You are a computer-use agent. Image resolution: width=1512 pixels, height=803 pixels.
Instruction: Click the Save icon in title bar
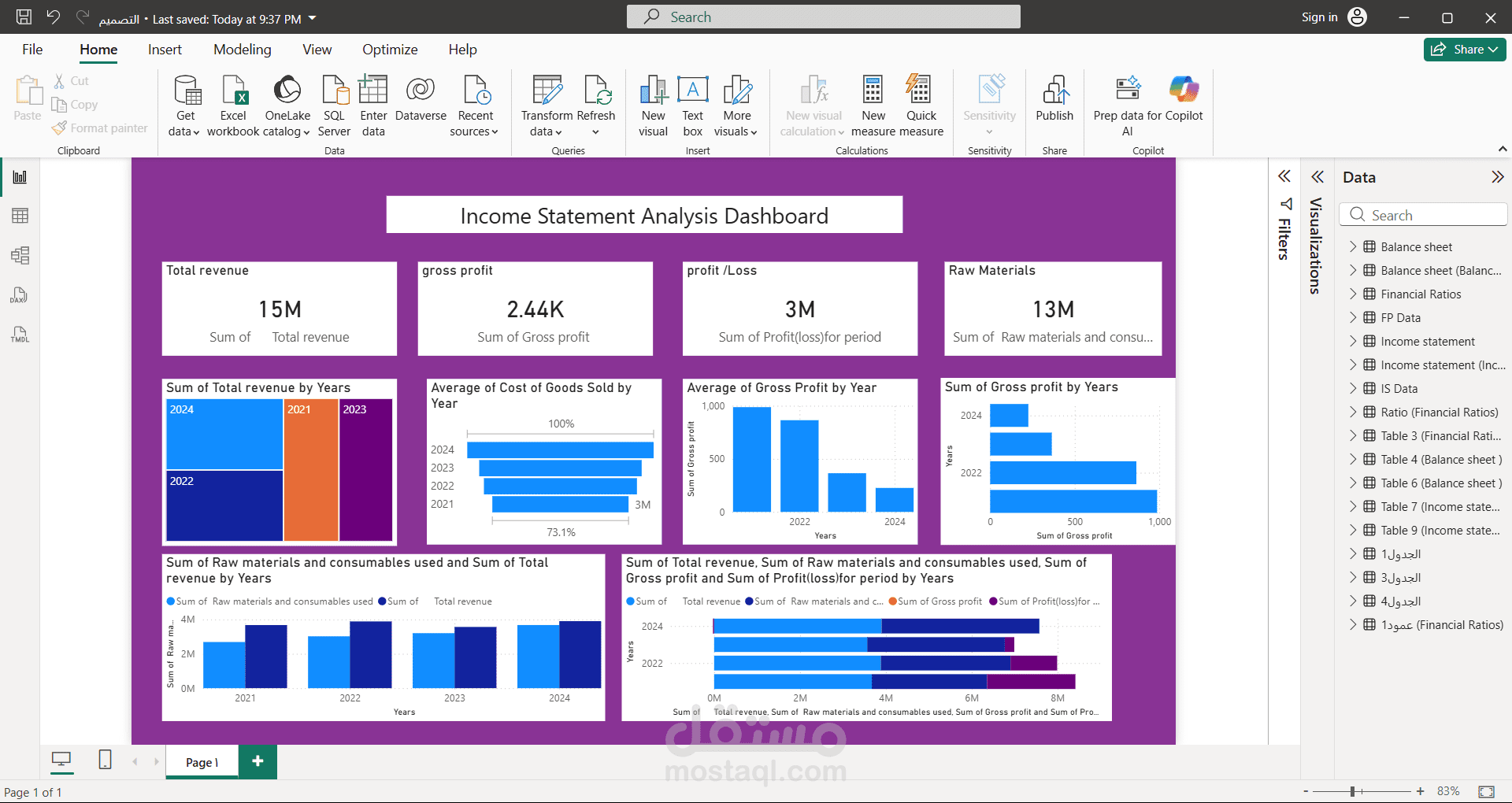coord(24,17)
